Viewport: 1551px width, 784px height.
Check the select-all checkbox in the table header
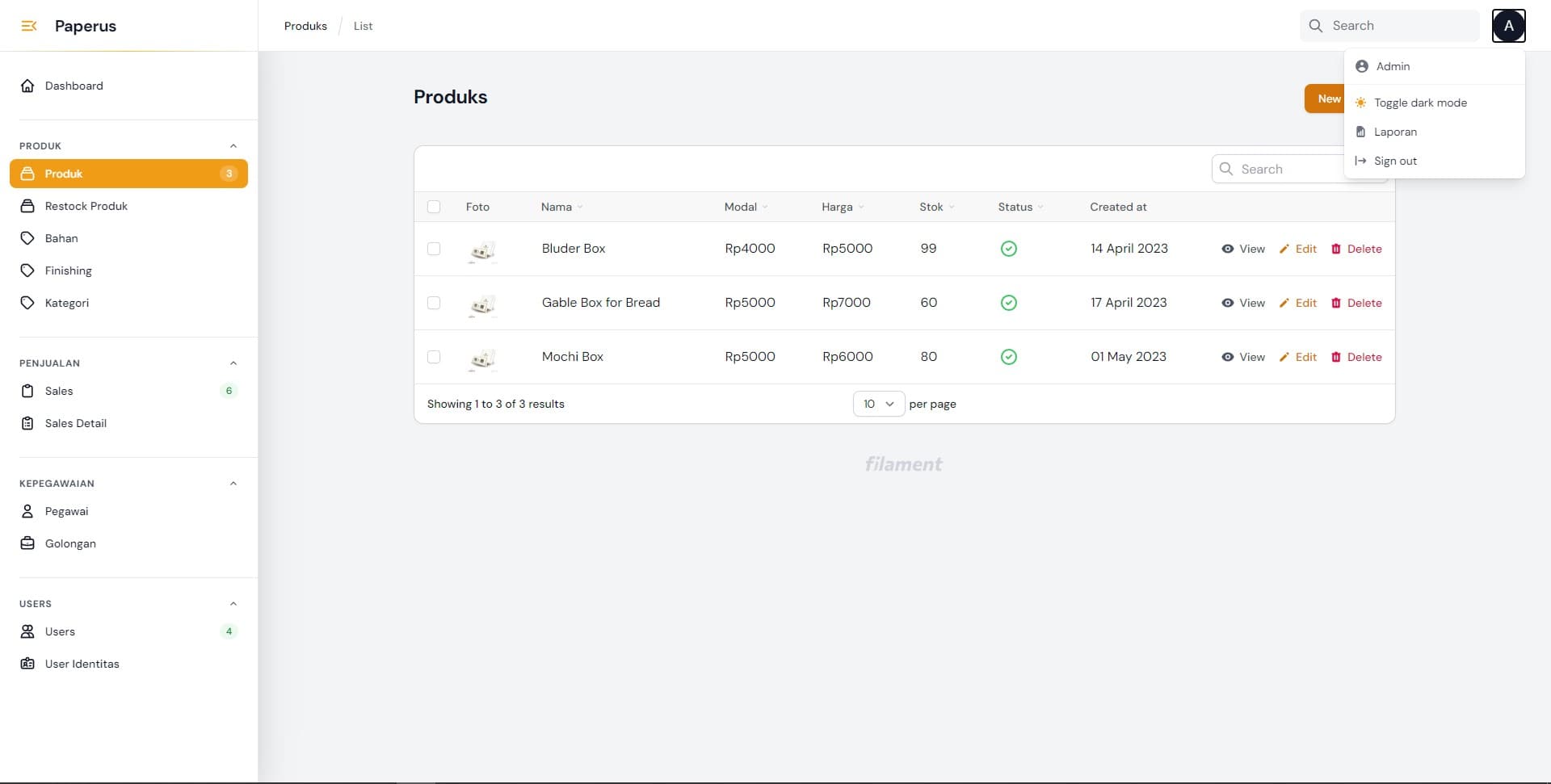[434, 207]
